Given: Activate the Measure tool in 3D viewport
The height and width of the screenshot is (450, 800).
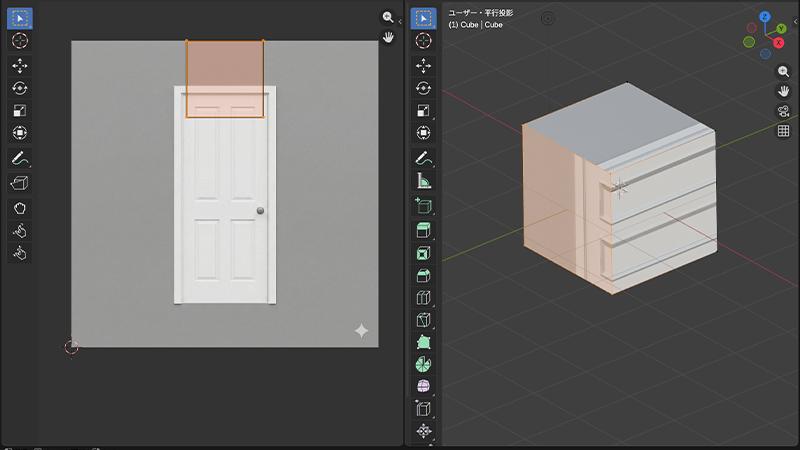Looking at the screenshot, I should (423, 181).
